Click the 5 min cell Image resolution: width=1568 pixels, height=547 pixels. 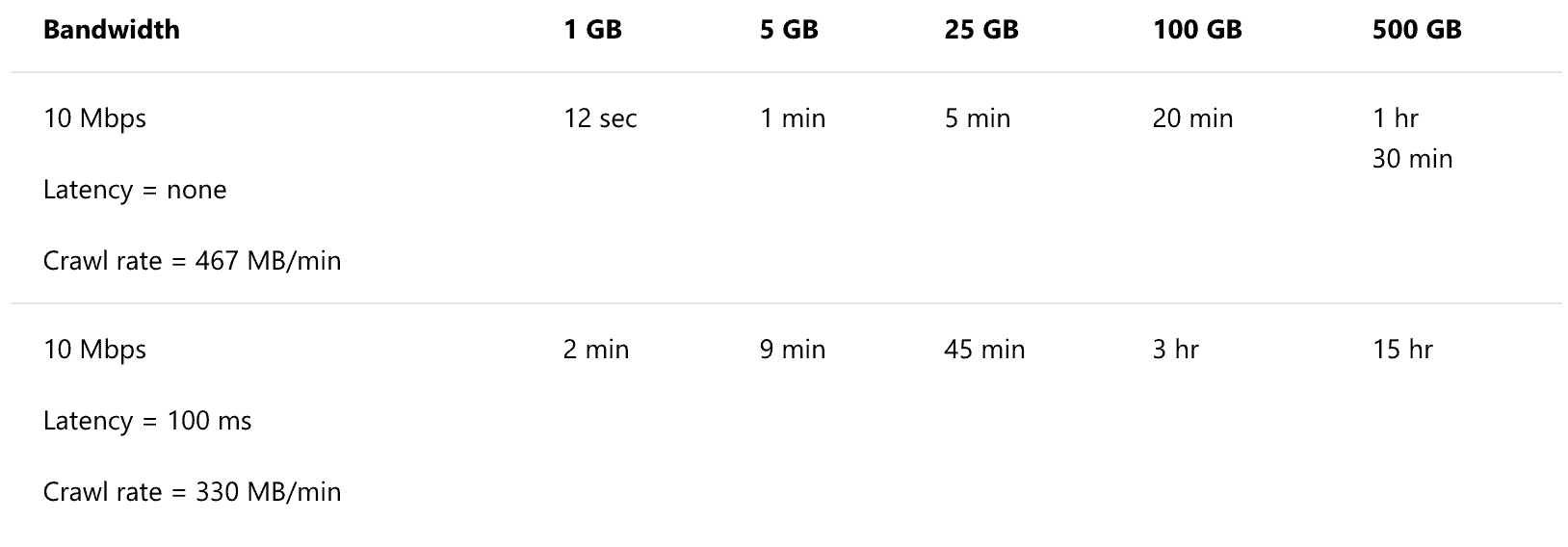978,118
